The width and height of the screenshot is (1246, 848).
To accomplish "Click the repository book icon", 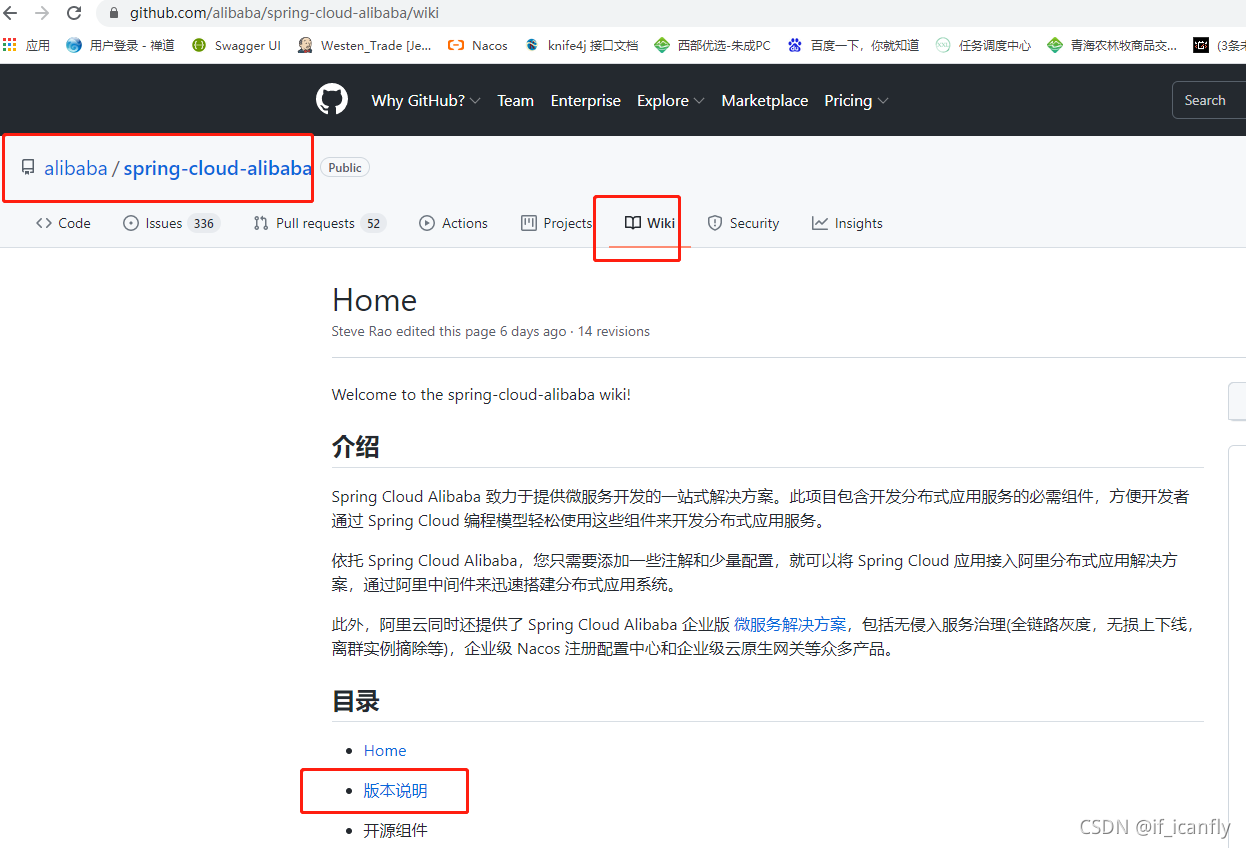I will 28,168.
